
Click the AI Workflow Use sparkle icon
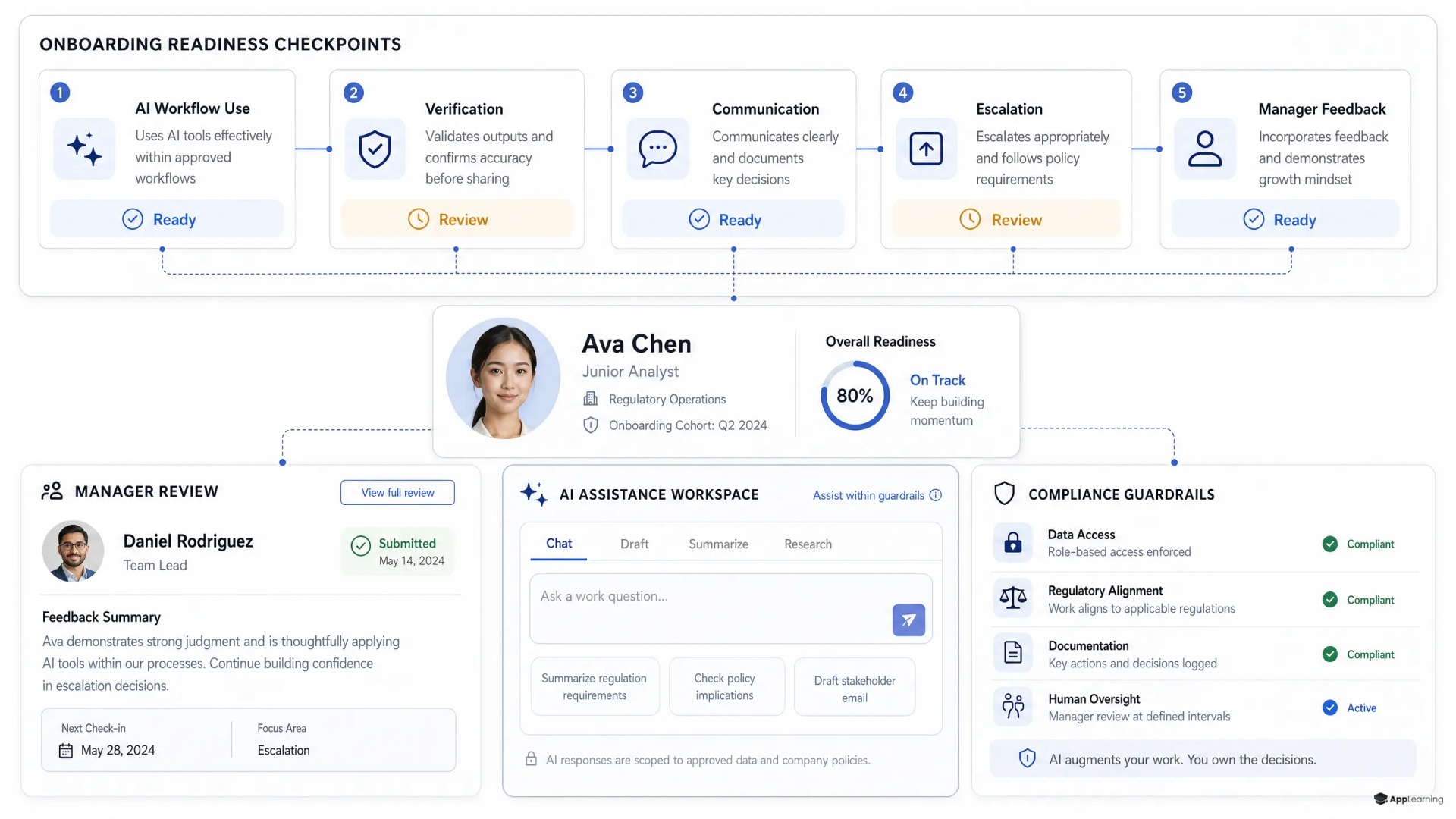click(84, 149)
